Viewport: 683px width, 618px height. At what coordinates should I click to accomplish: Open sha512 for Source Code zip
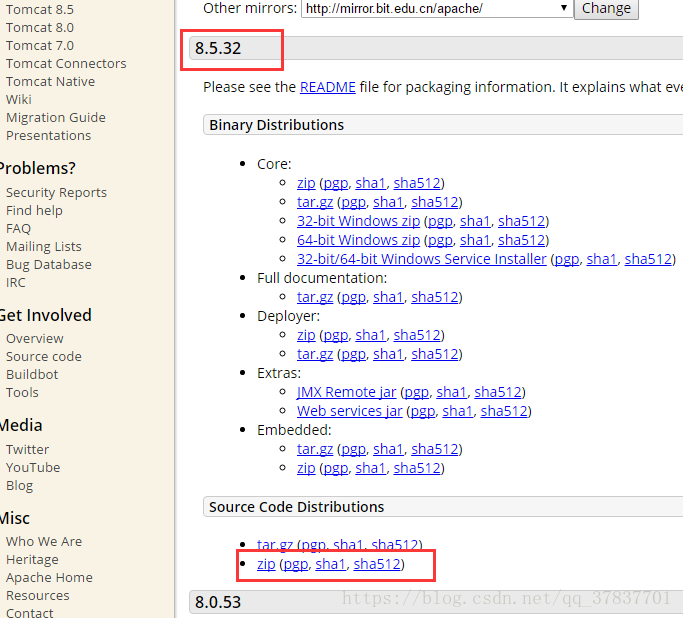point(377,564)
